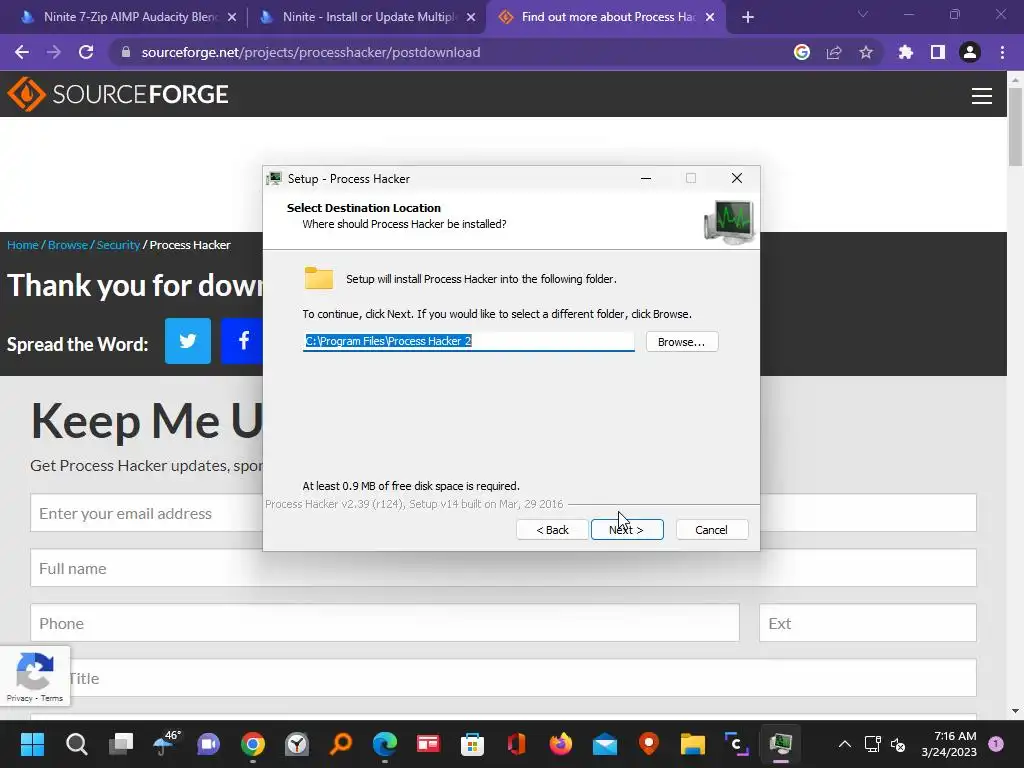Image resolution: width=1024 pixels, height=768 pixels.
Task: Click the Process Hacker setup title icon
Action: coord(274,178)
